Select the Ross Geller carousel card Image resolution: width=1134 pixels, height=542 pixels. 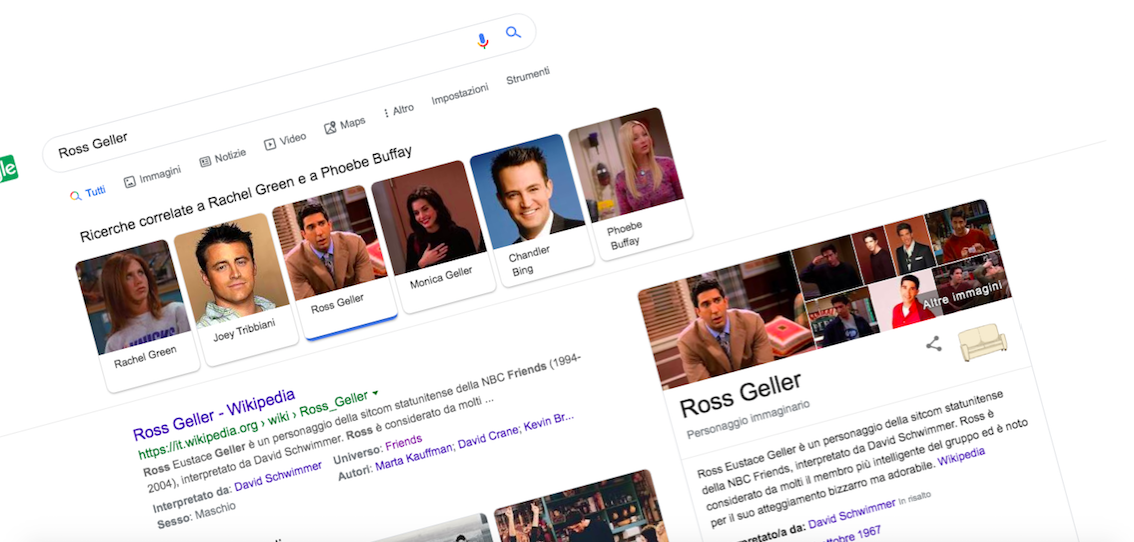[x=334, y=261]
